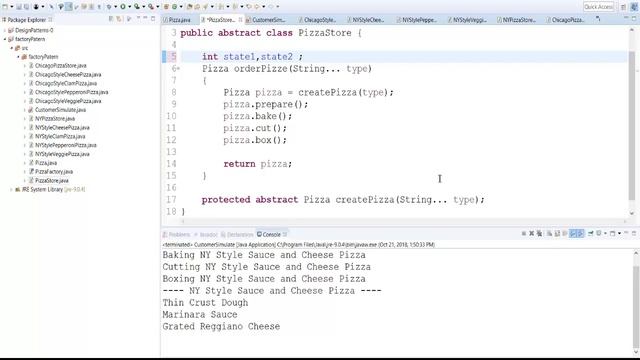Screen dimensions: 640x360
Task: Click 'Marinara Sauce' line in console output
Action: coord(200,314)
